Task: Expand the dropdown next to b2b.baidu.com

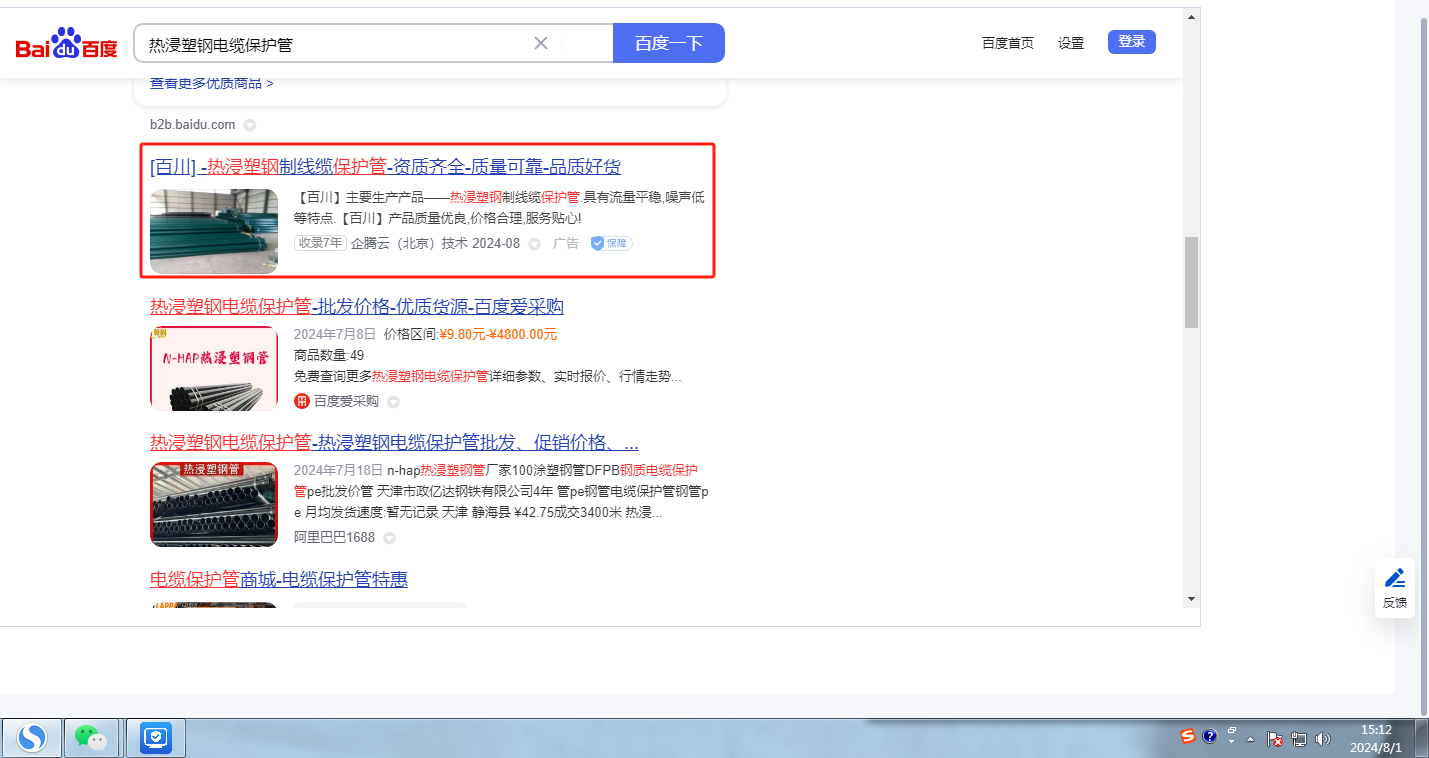Action: point(250,125)
